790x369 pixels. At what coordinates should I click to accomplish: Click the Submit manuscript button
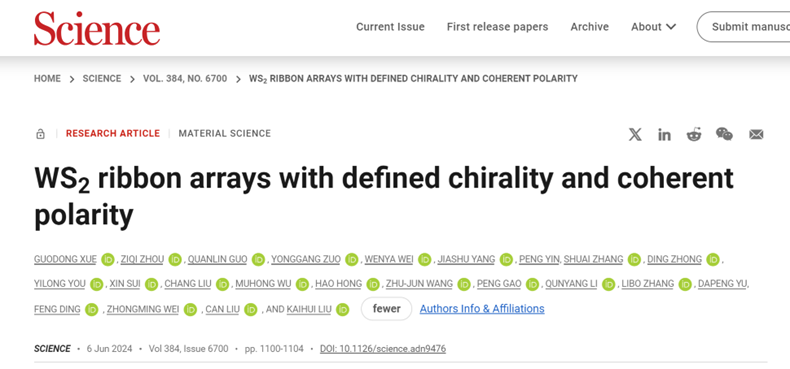pos(744,27)
